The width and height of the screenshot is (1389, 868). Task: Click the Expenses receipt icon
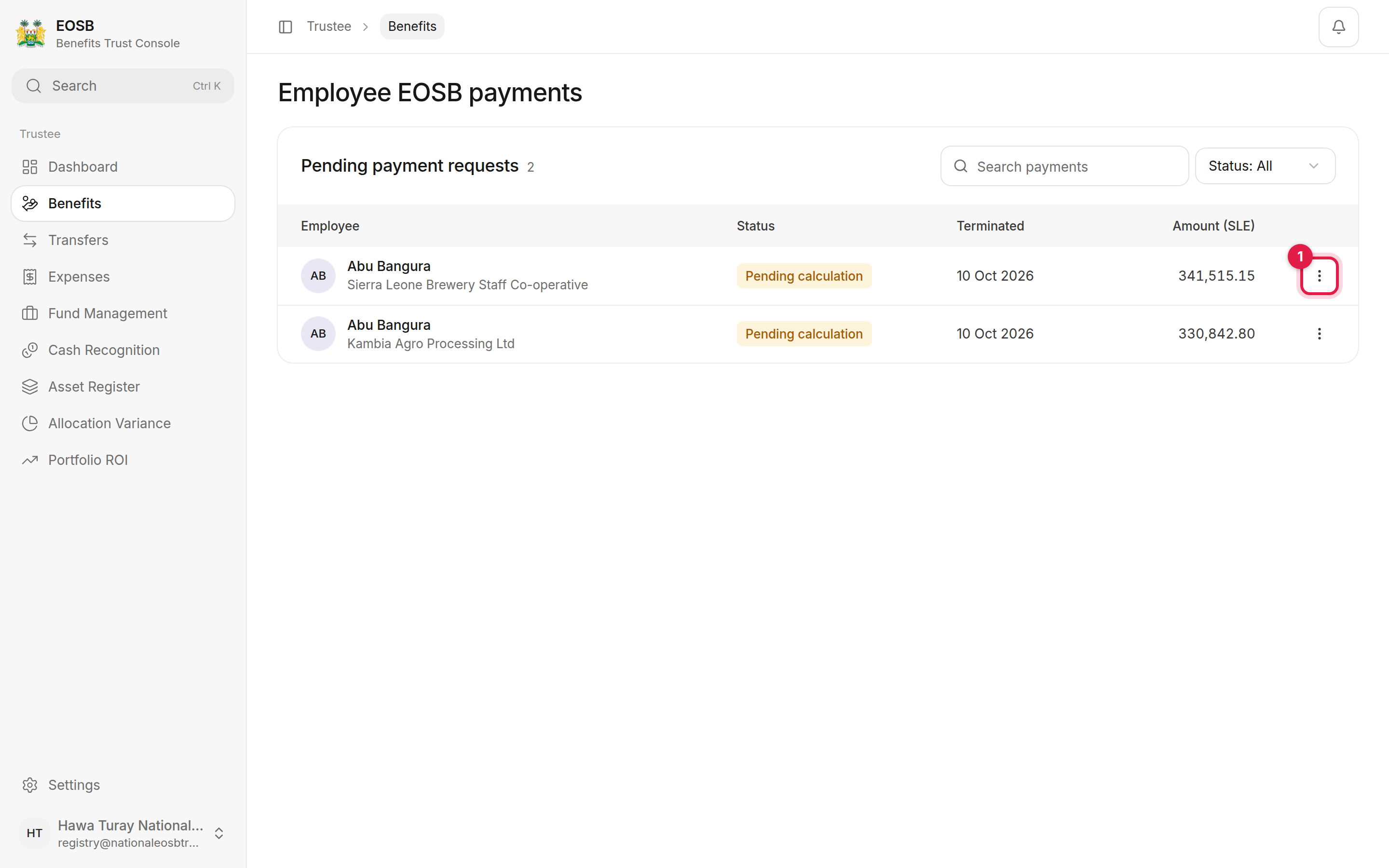tap(30, 277)
